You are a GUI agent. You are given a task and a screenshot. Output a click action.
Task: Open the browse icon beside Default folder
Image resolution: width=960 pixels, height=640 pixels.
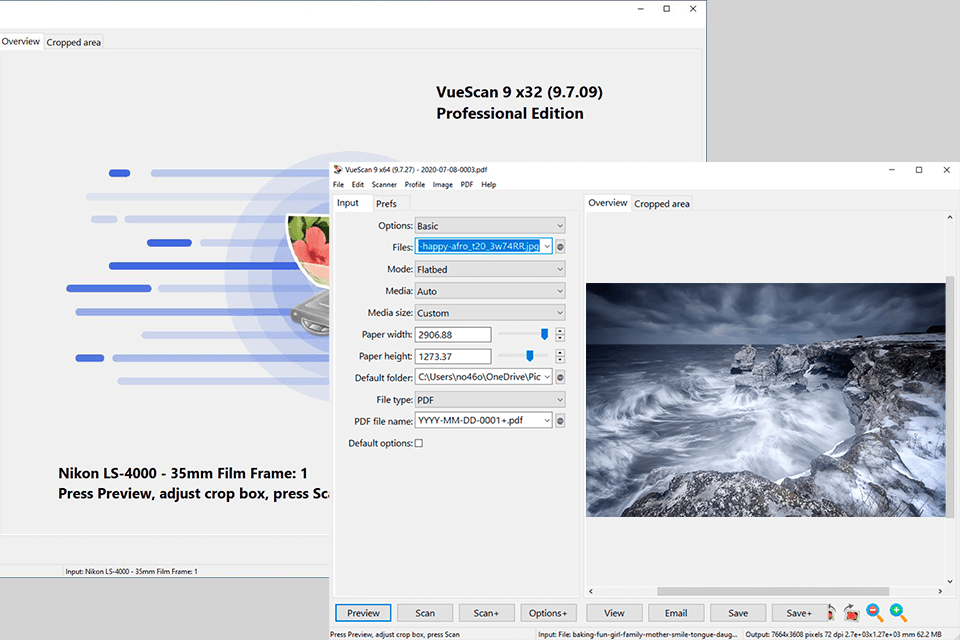[x=558, y=377]
